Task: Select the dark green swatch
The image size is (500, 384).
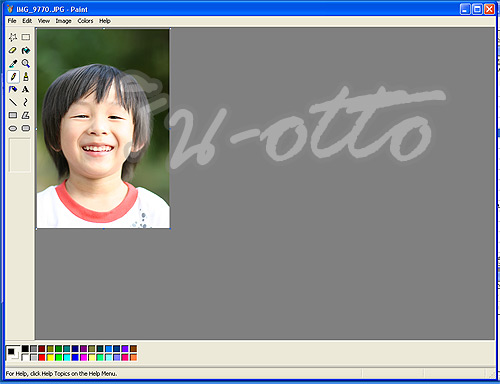Action: (x=58, y=349)
